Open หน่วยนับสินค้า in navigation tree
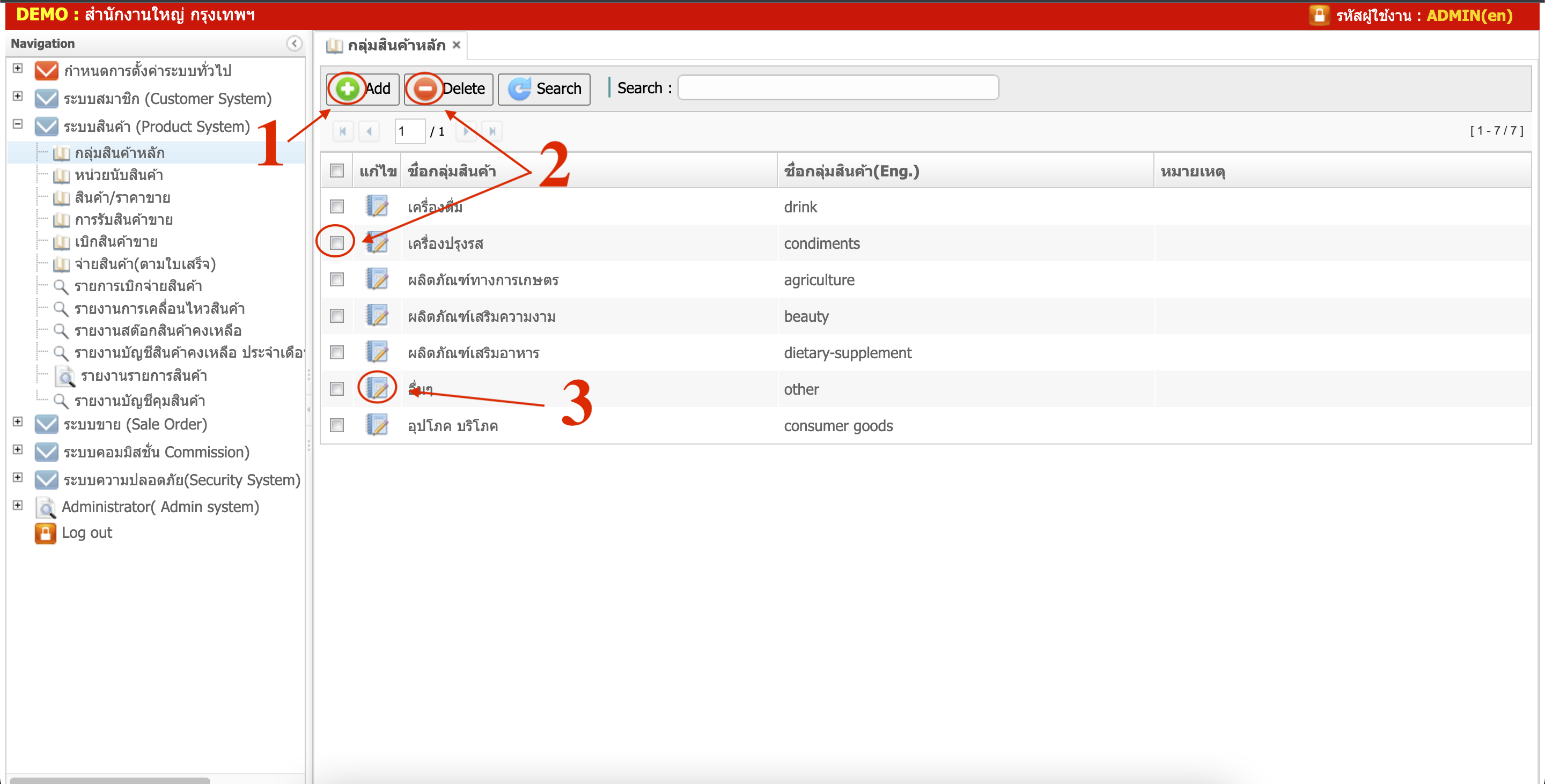This screenshot has height=784, width=1545. click(x=118, y=175)
